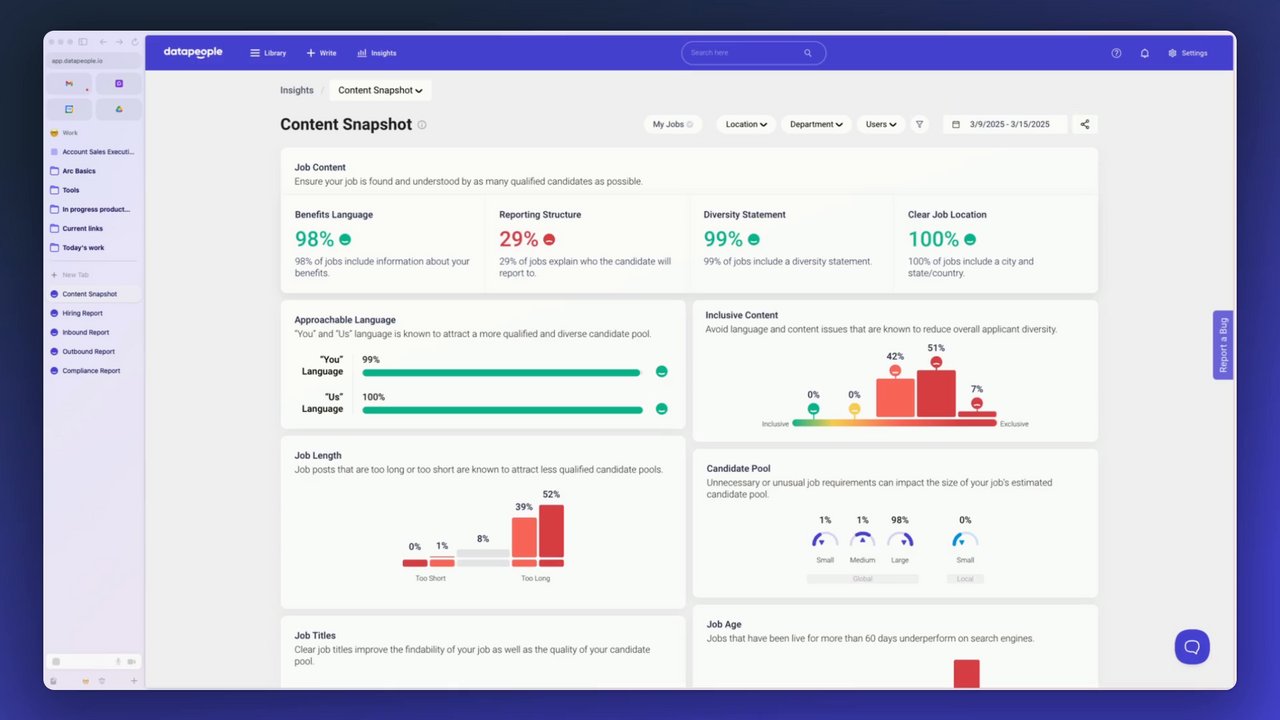Image resolution: width=1280 pixels, height=720 pixels.
Task: Click the datapeople logo
Action: (193, 52)
